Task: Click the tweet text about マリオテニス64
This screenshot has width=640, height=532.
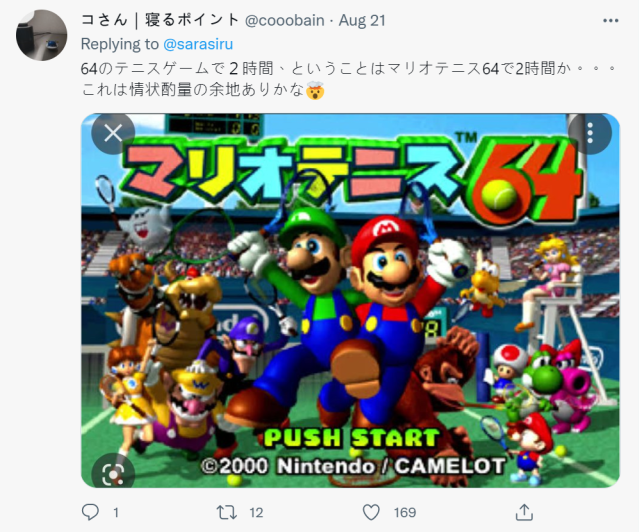Action: (x=348, y=79)
